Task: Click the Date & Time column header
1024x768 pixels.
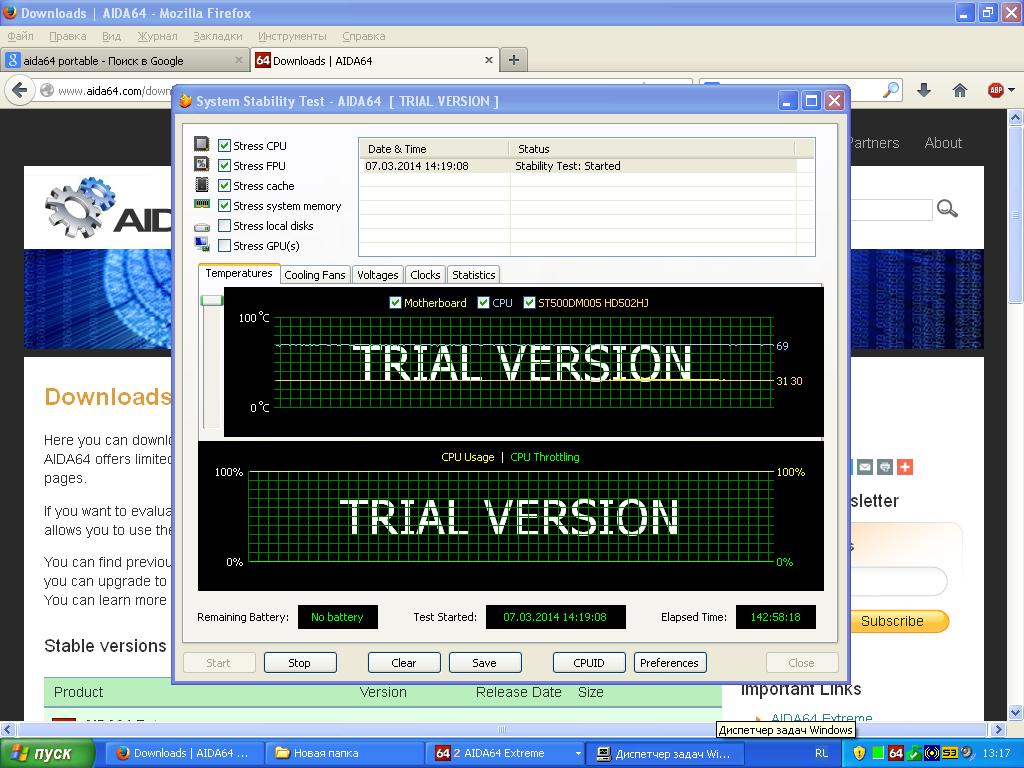Action: point(434,149)
